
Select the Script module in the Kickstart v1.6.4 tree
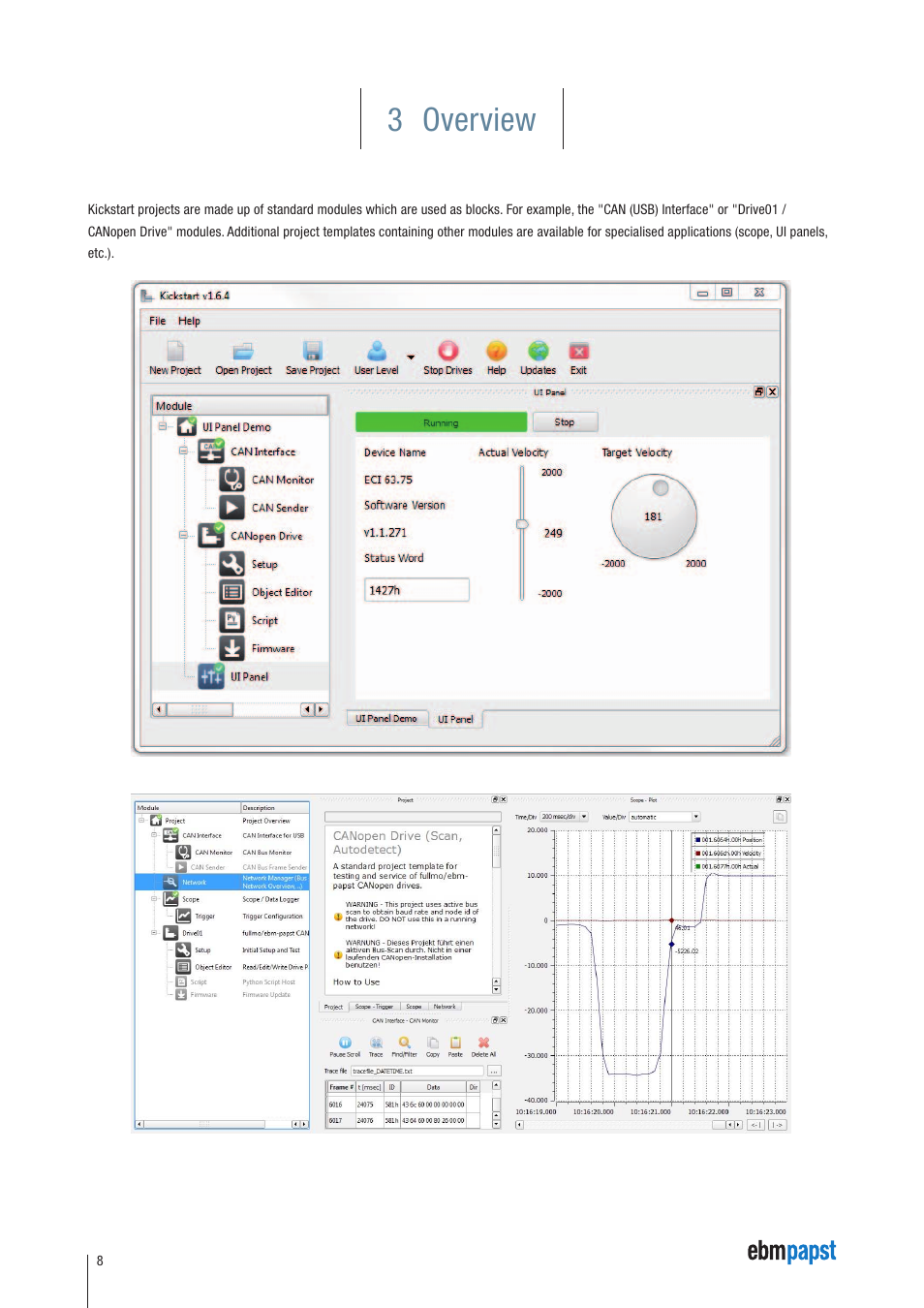point(249,620)
